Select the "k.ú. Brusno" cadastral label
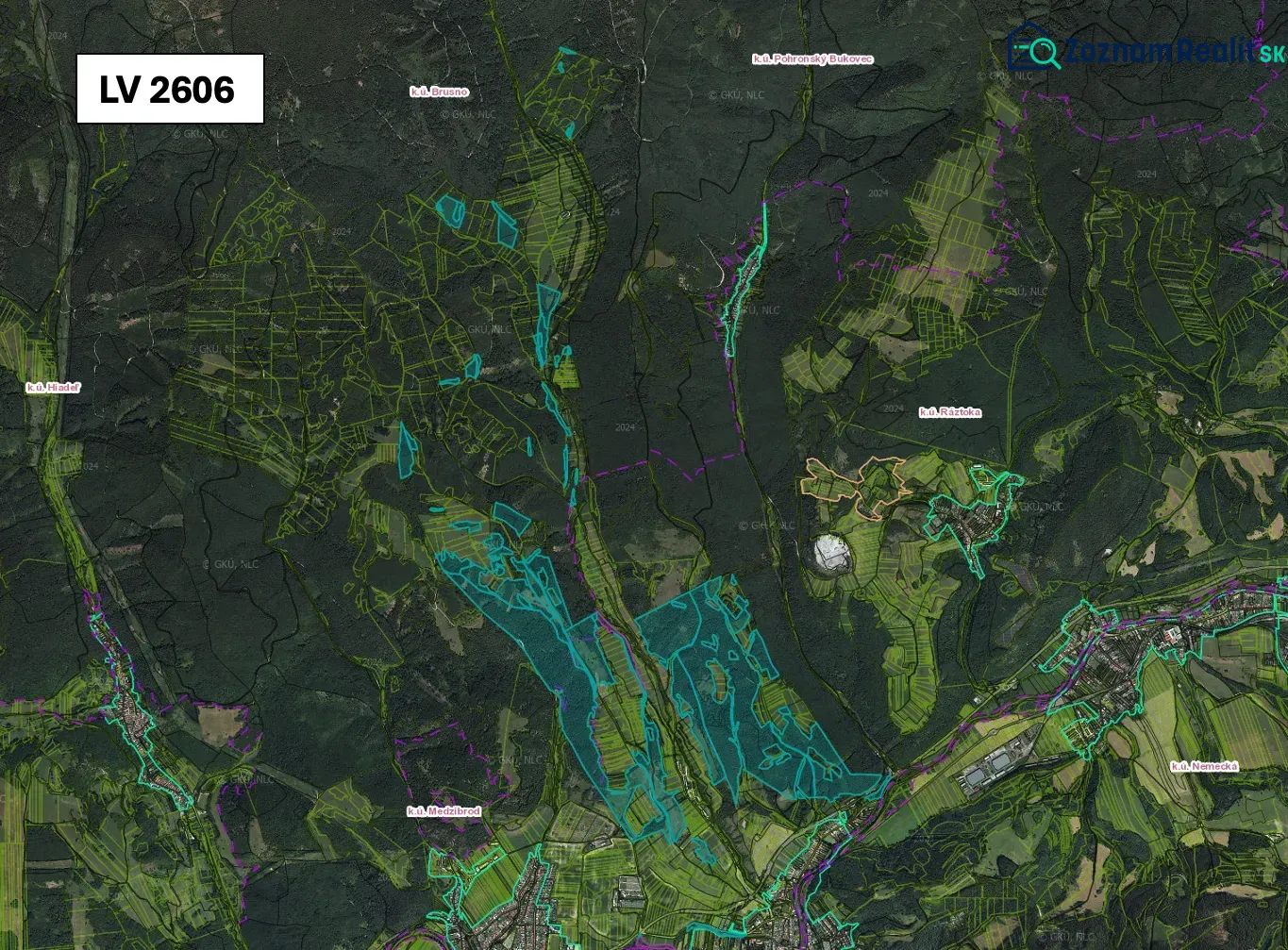 [x=440, y=92]
